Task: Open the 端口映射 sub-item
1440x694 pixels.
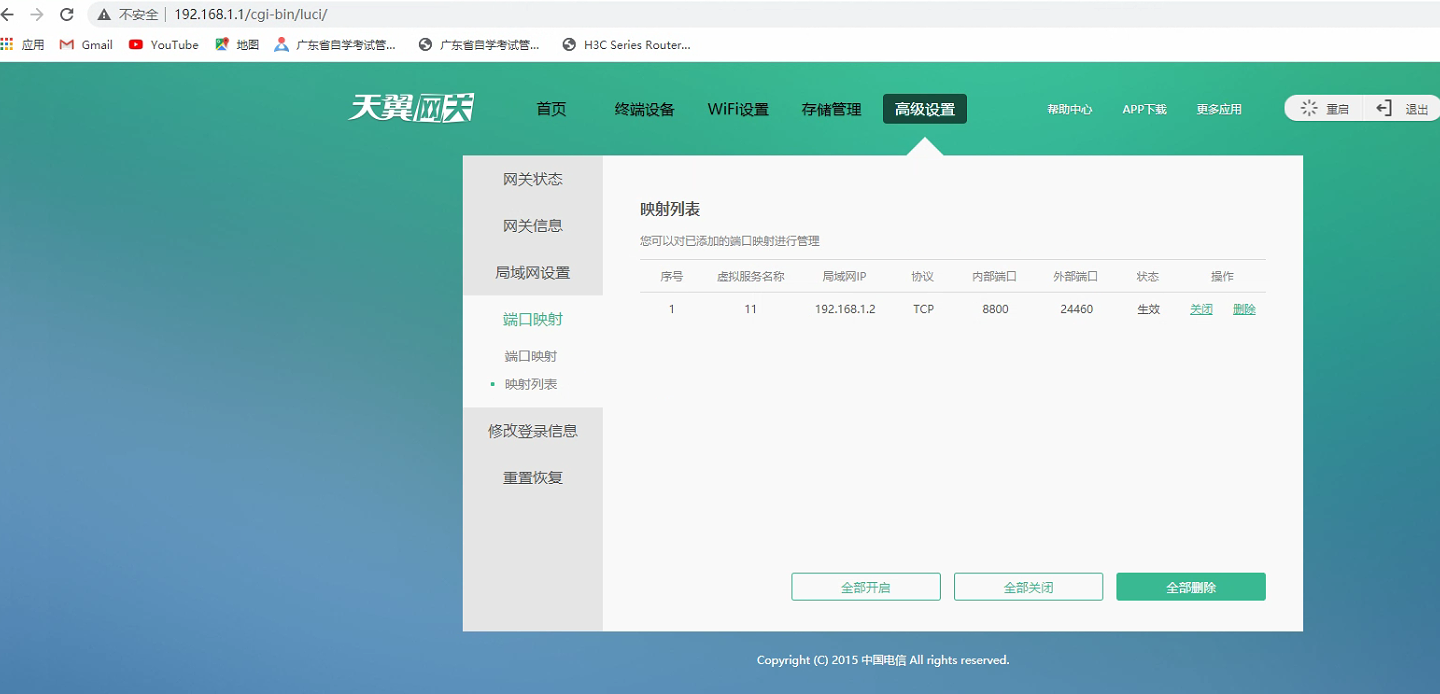Action: [531, 356]
